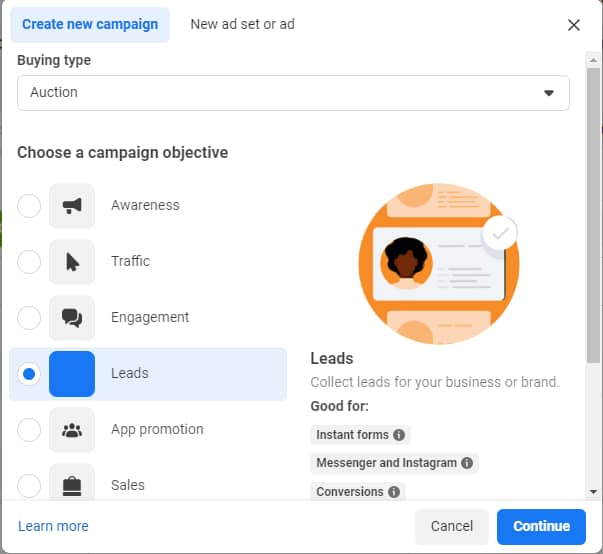Click the Engagement chat bubbles icon
This screenshot has width=603, height=554.
pos(72,318)
